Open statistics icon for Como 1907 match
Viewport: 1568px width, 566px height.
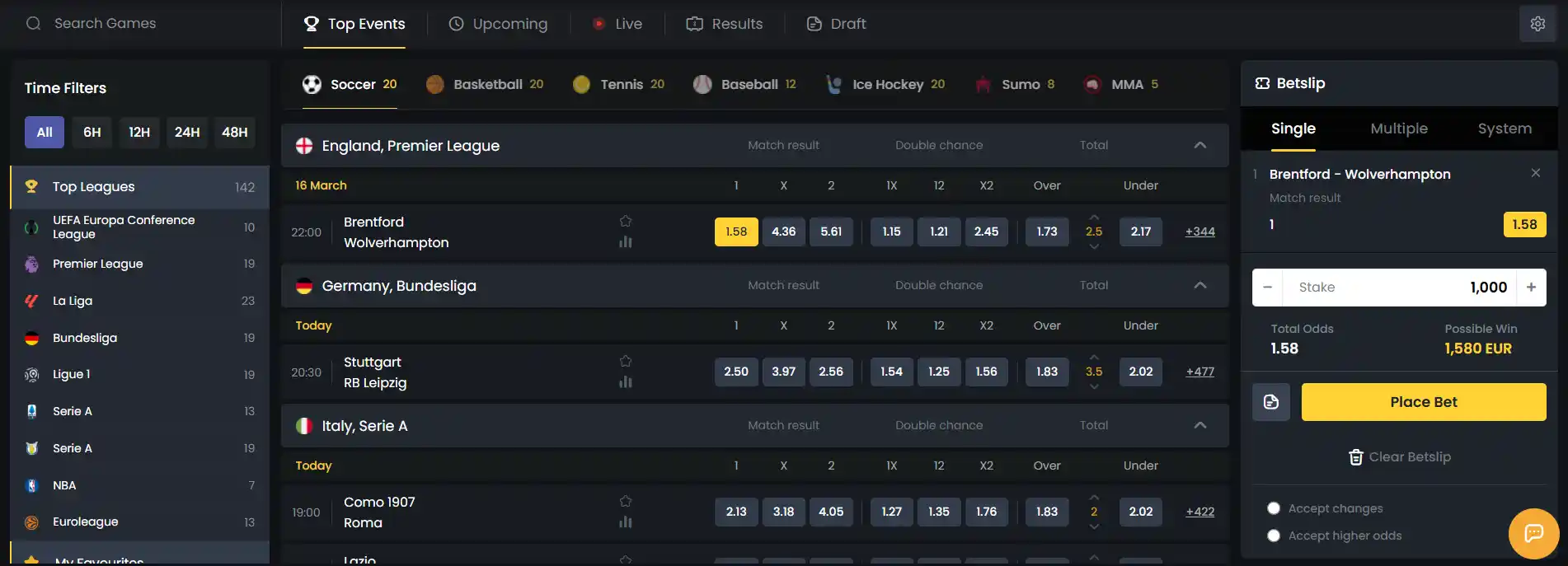(x=626, y=522)
